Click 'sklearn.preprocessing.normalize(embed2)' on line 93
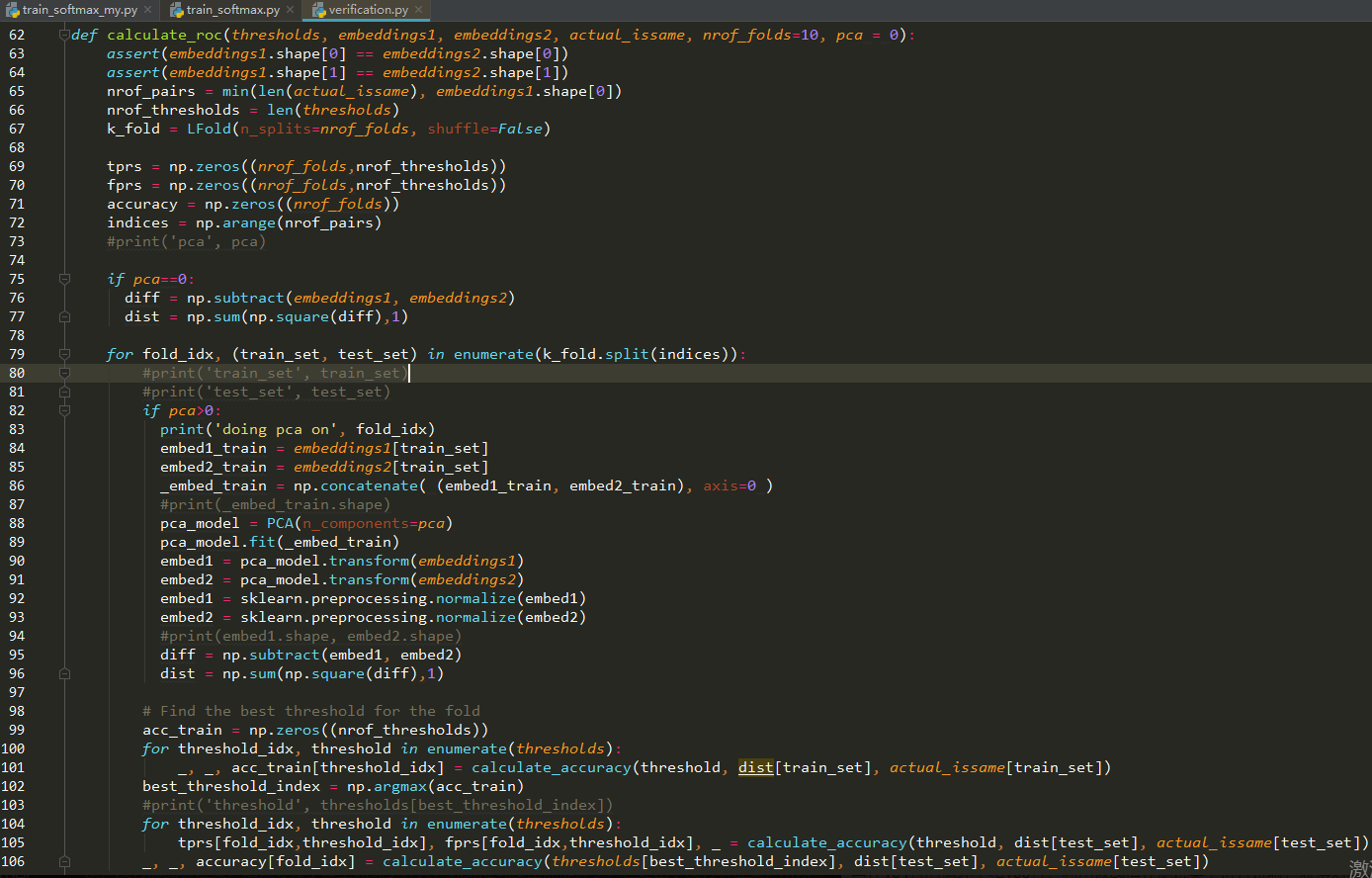 pos(413,617)
